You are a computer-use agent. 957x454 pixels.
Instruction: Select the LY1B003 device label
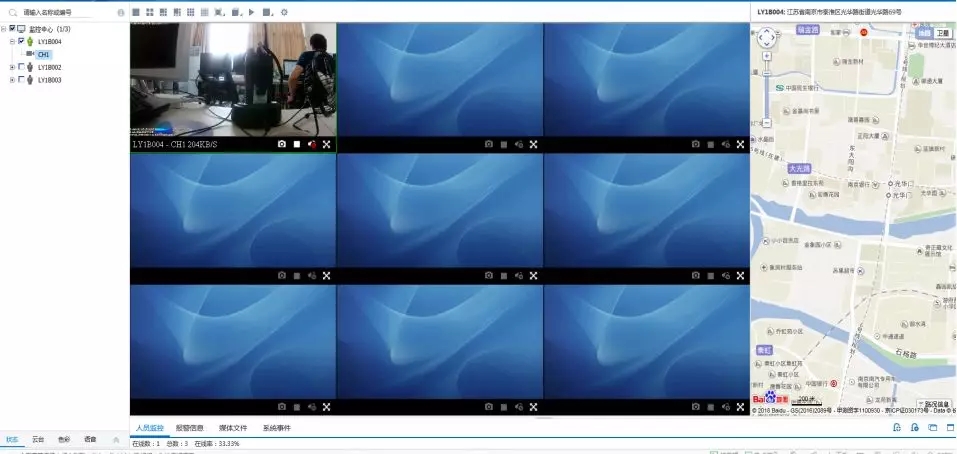pos(49,80)
